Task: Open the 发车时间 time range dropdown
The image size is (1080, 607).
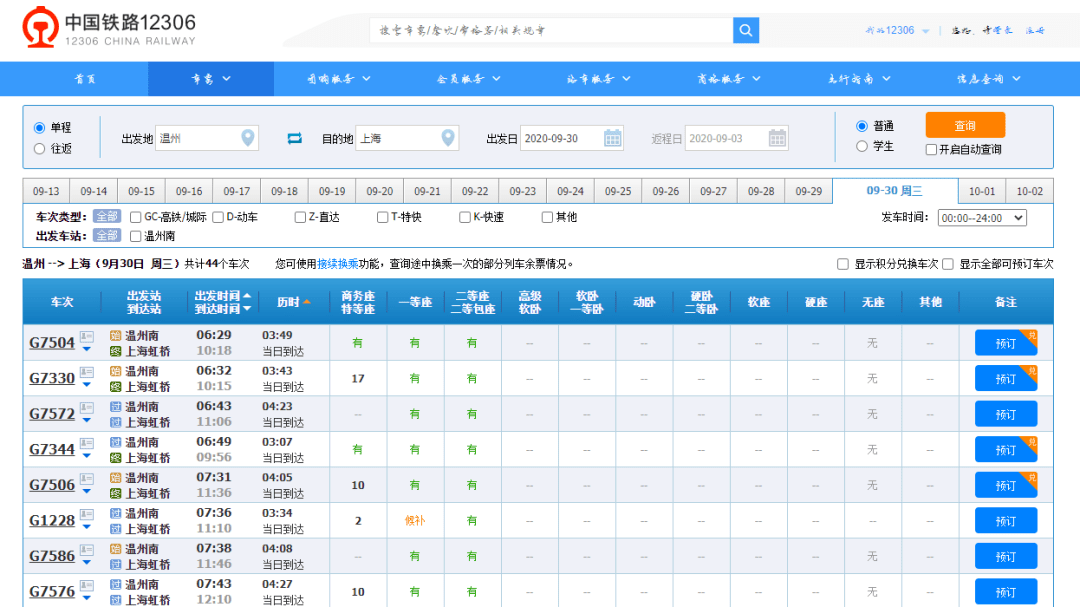Action: point(982,218)
